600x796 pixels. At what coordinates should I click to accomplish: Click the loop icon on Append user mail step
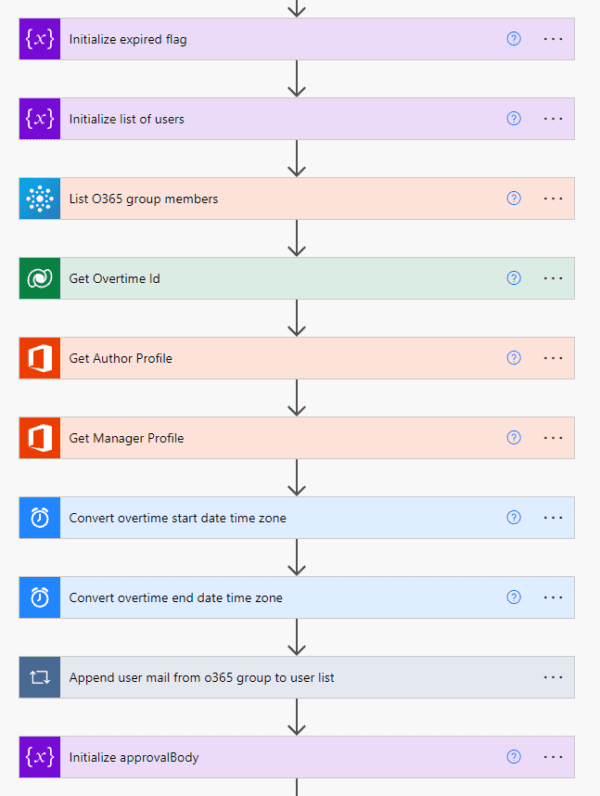click(40, 677)
